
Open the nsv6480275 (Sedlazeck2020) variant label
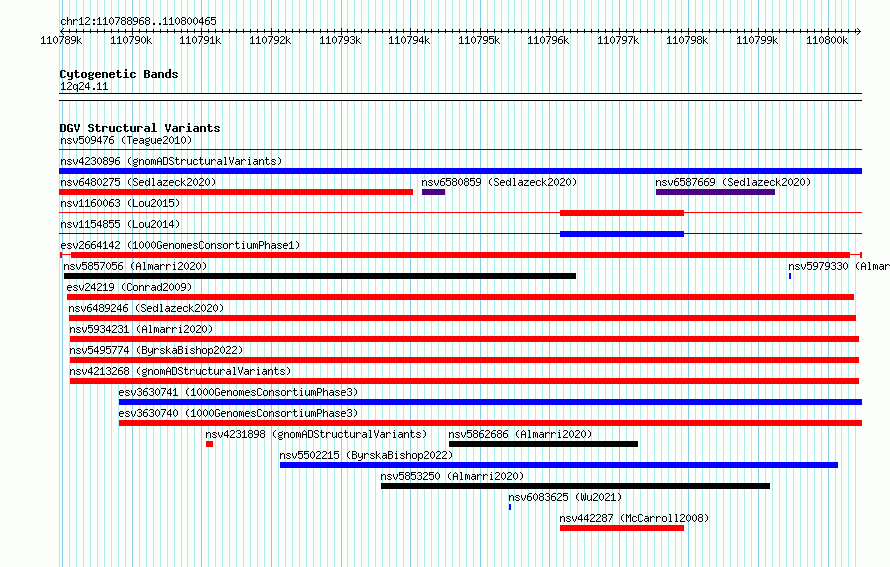click(138, 182)
